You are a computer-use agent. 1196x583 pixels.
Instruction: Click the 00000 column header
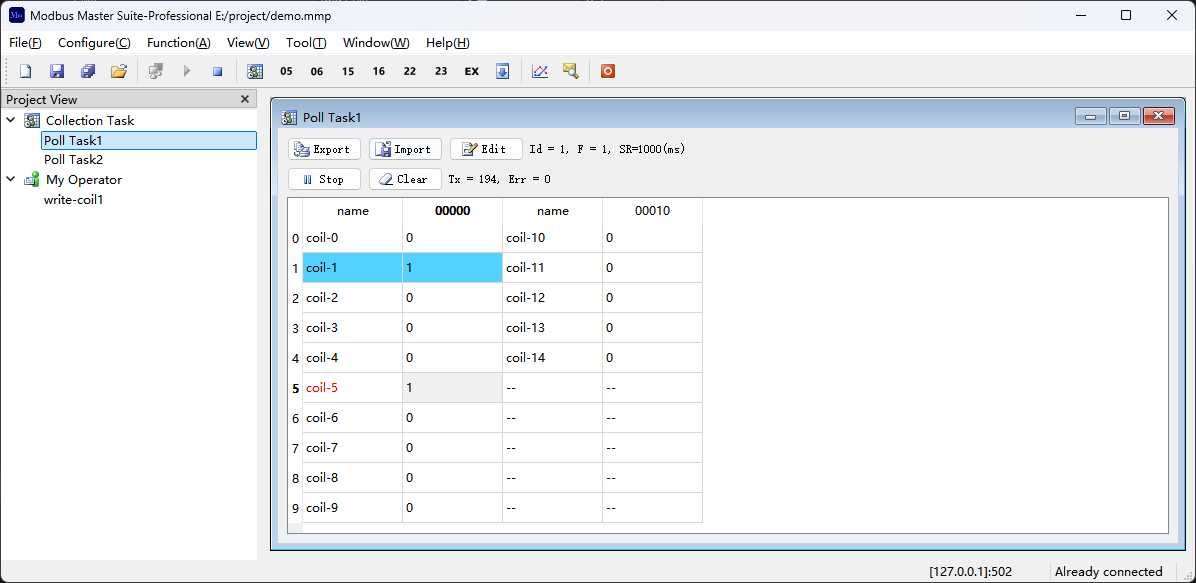(452, 211)
